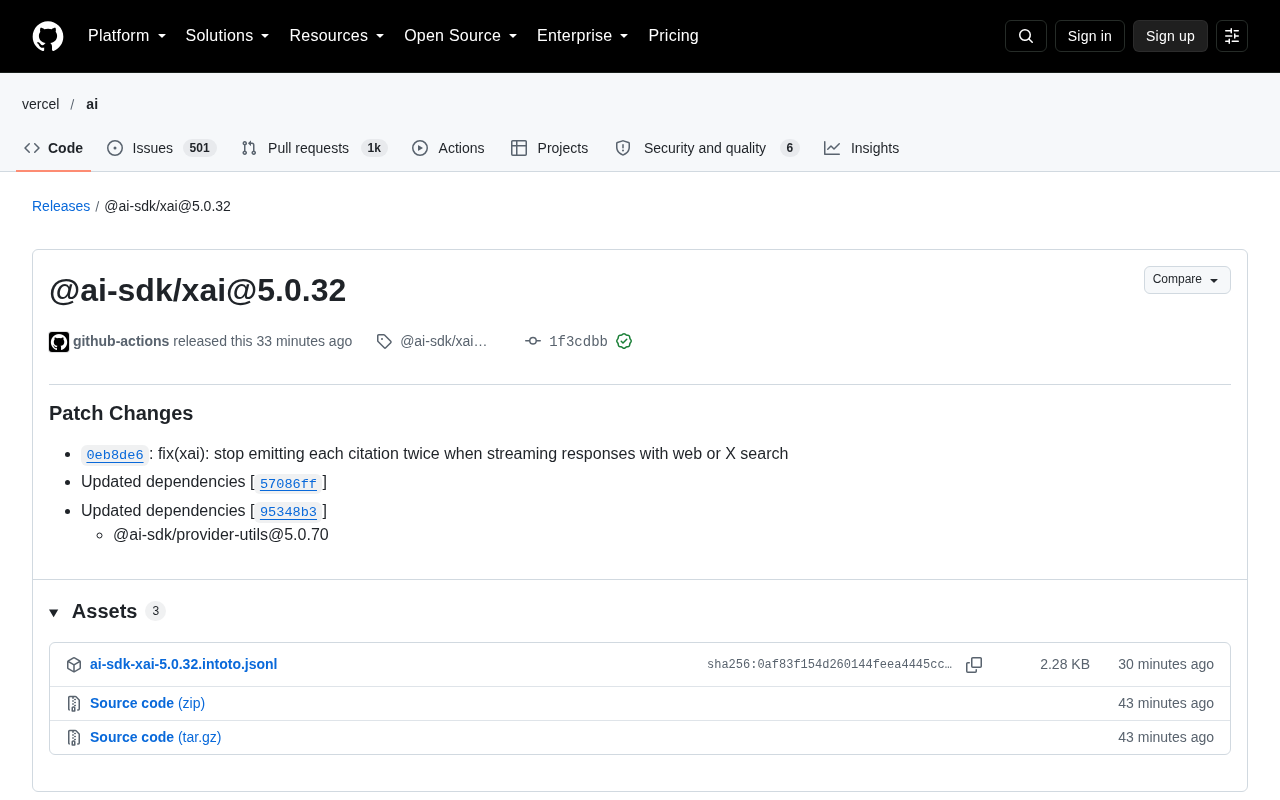1280x800 pixels.
Task: Download Source code (zip)
Action: click(148, 703)
